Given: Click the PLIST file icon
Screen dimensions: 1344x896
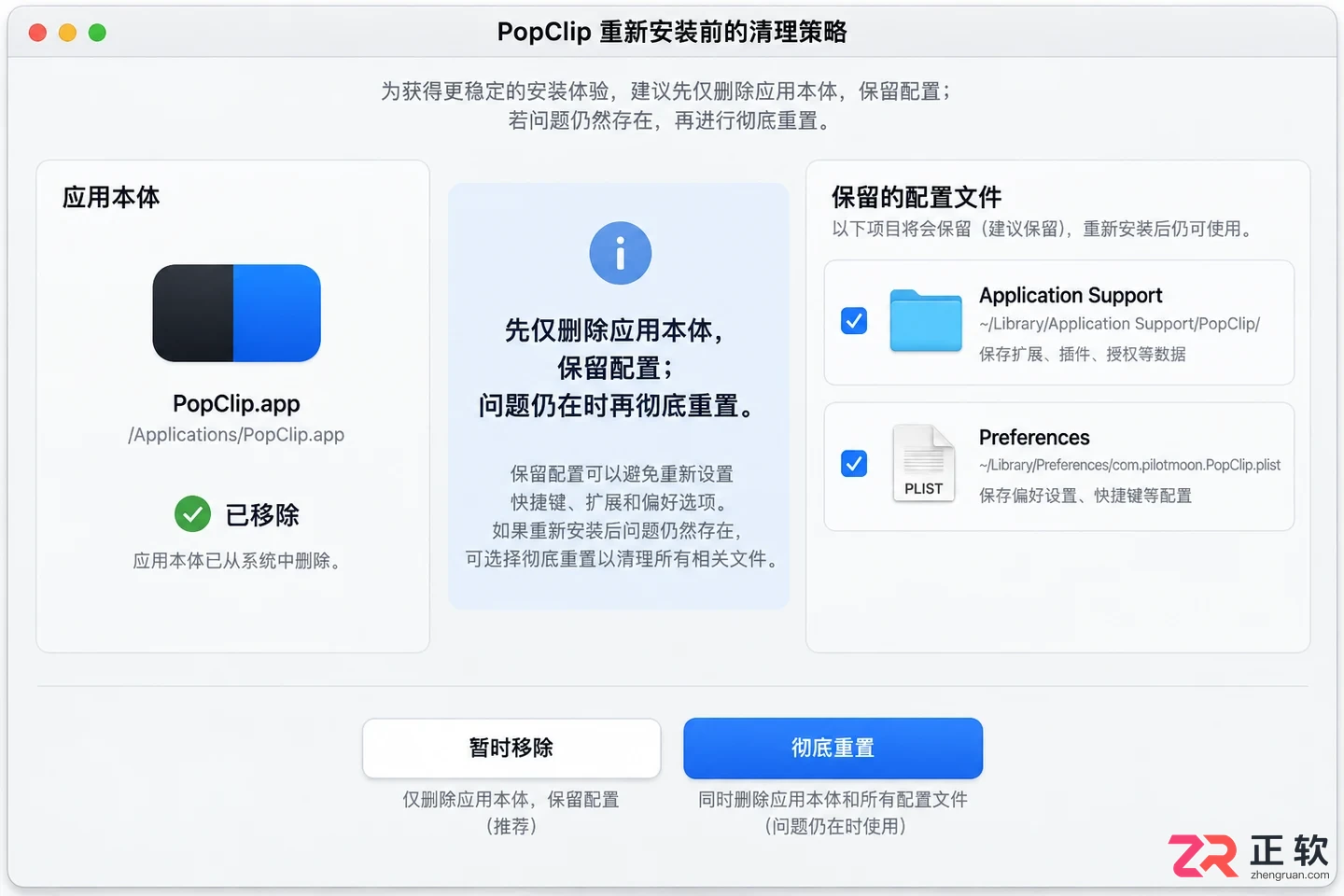Looking at the screenshot, I should click(x=923, y=463).
